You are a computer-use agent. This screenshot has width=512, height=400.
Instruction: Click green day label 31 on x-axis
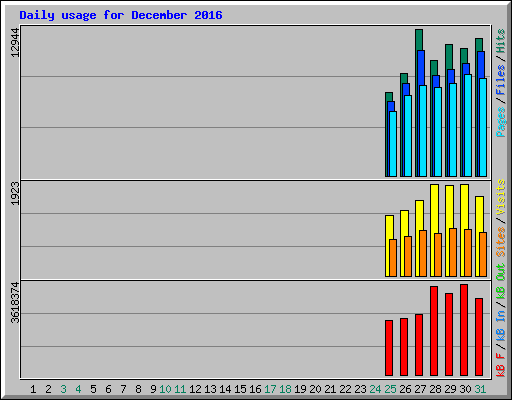click(480, 389)
